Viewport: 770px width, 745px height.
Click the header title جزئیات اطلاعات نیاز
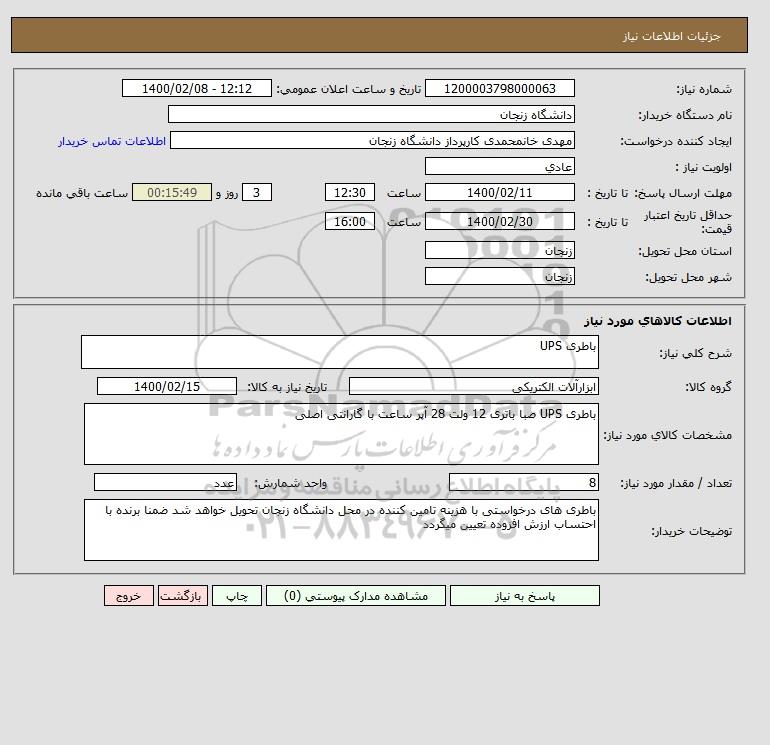pyautogui.click(x=671, y=36)
